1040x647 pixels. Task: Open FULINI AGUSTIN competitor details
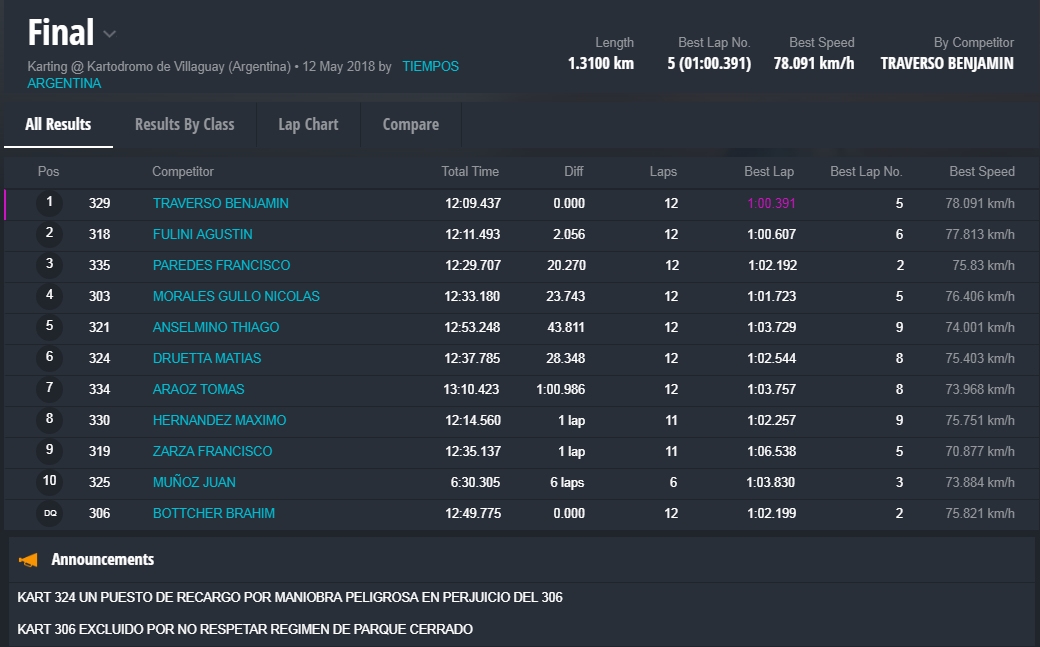click(x=202, y=235)
